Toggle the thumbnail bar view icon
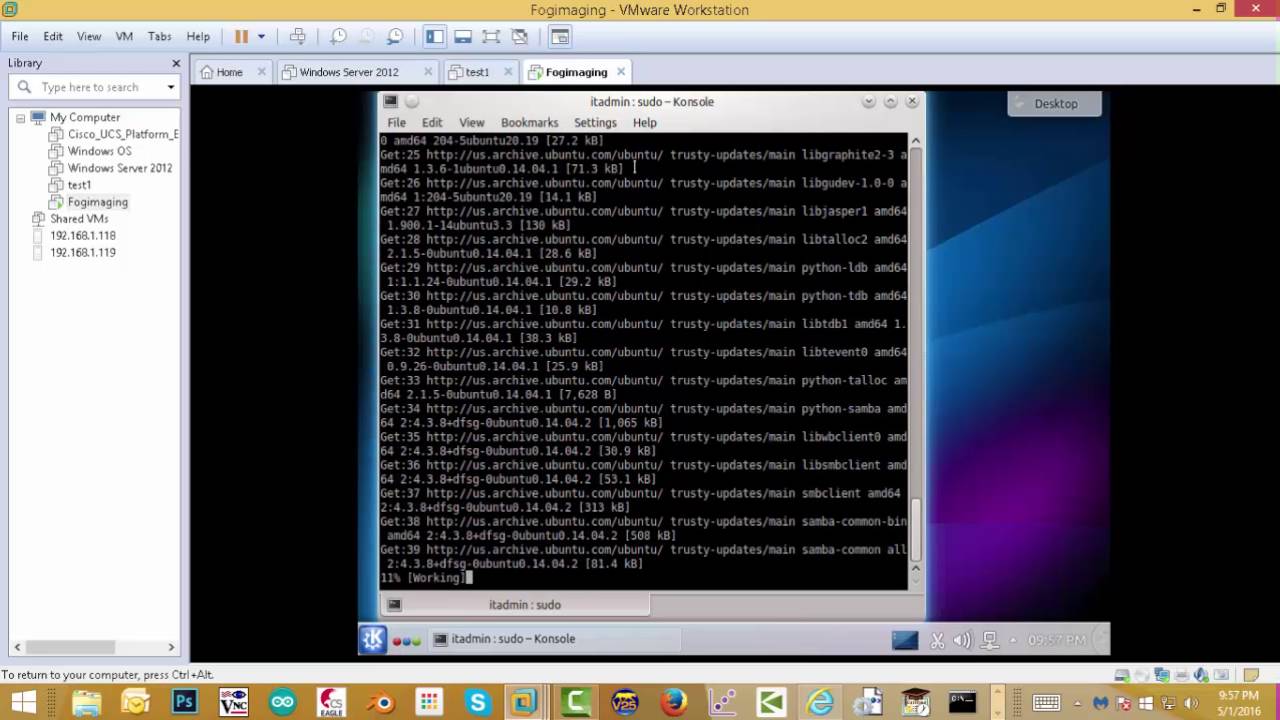The image size is (1280, 720). [x=463, y=36]
